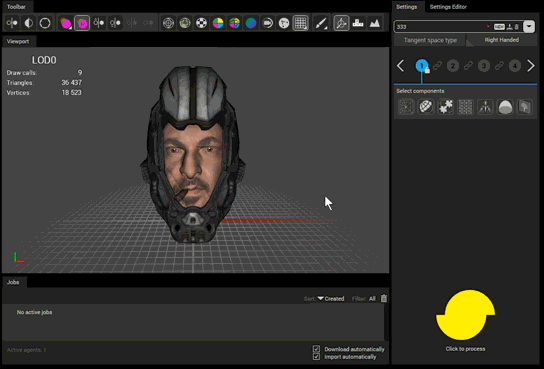This screenshot has width=544, height=369.
Task: Click the checkerboard sphere toolbar icon
Action: (201, 23)
